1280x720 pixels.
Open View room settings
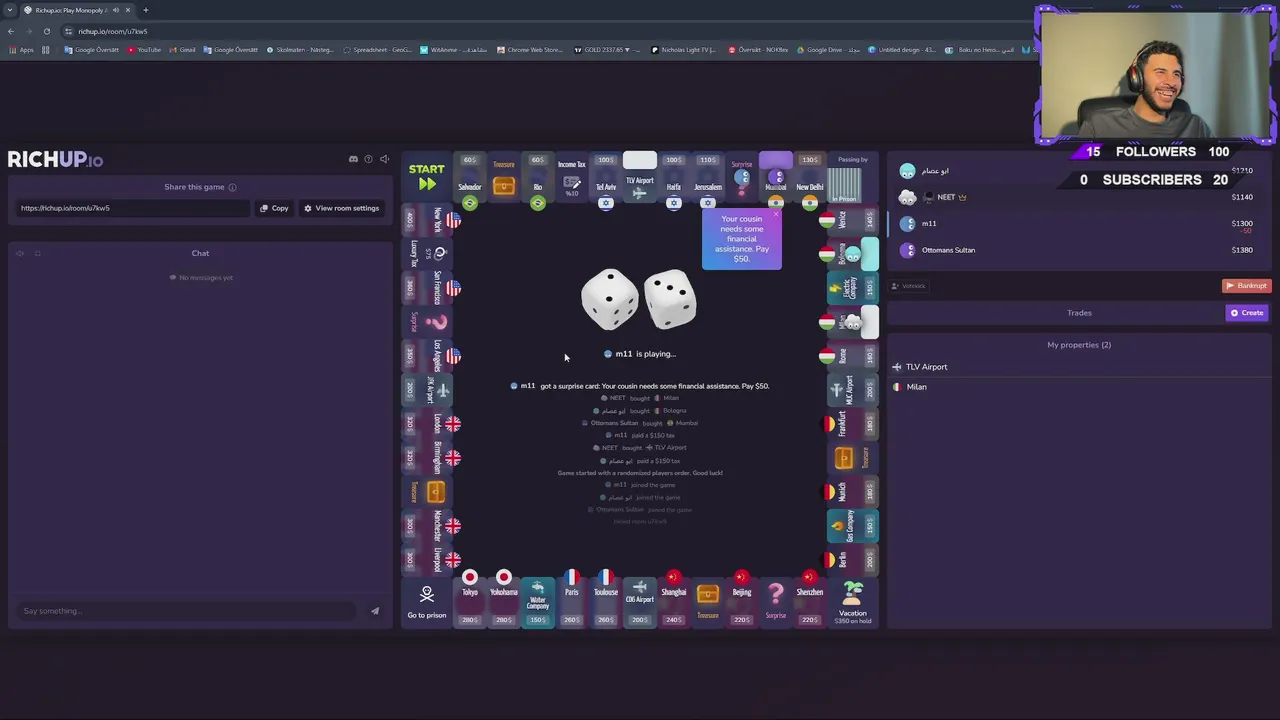[342, 208]
